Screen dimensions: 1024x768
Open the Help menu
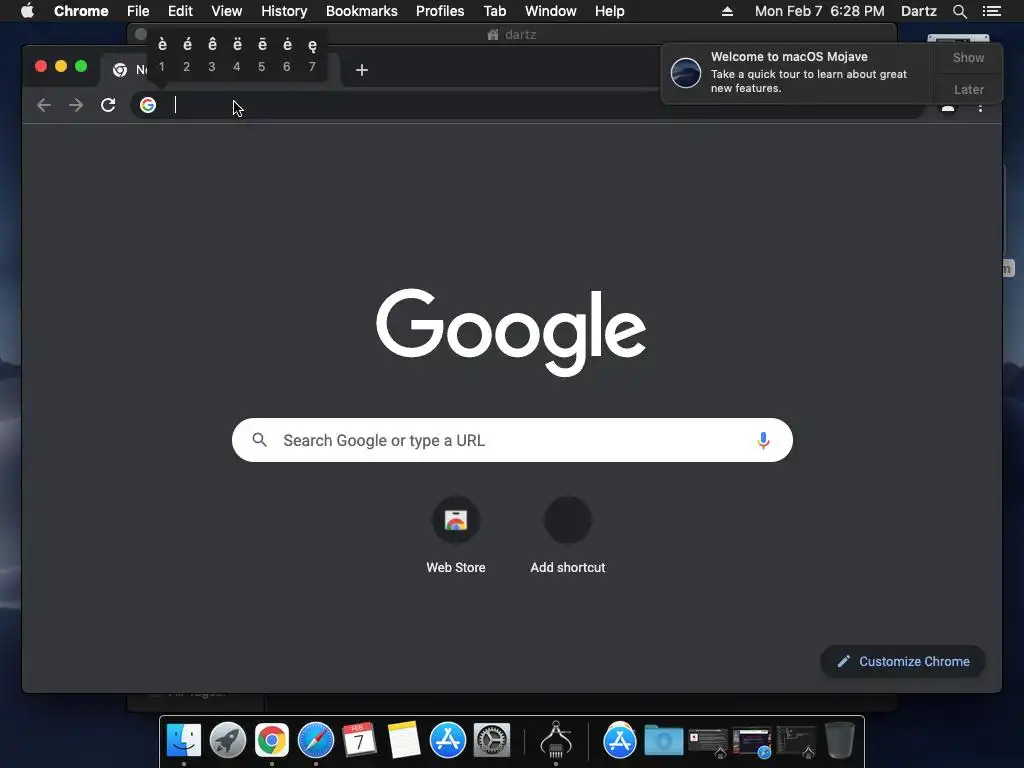click(609, 11)
